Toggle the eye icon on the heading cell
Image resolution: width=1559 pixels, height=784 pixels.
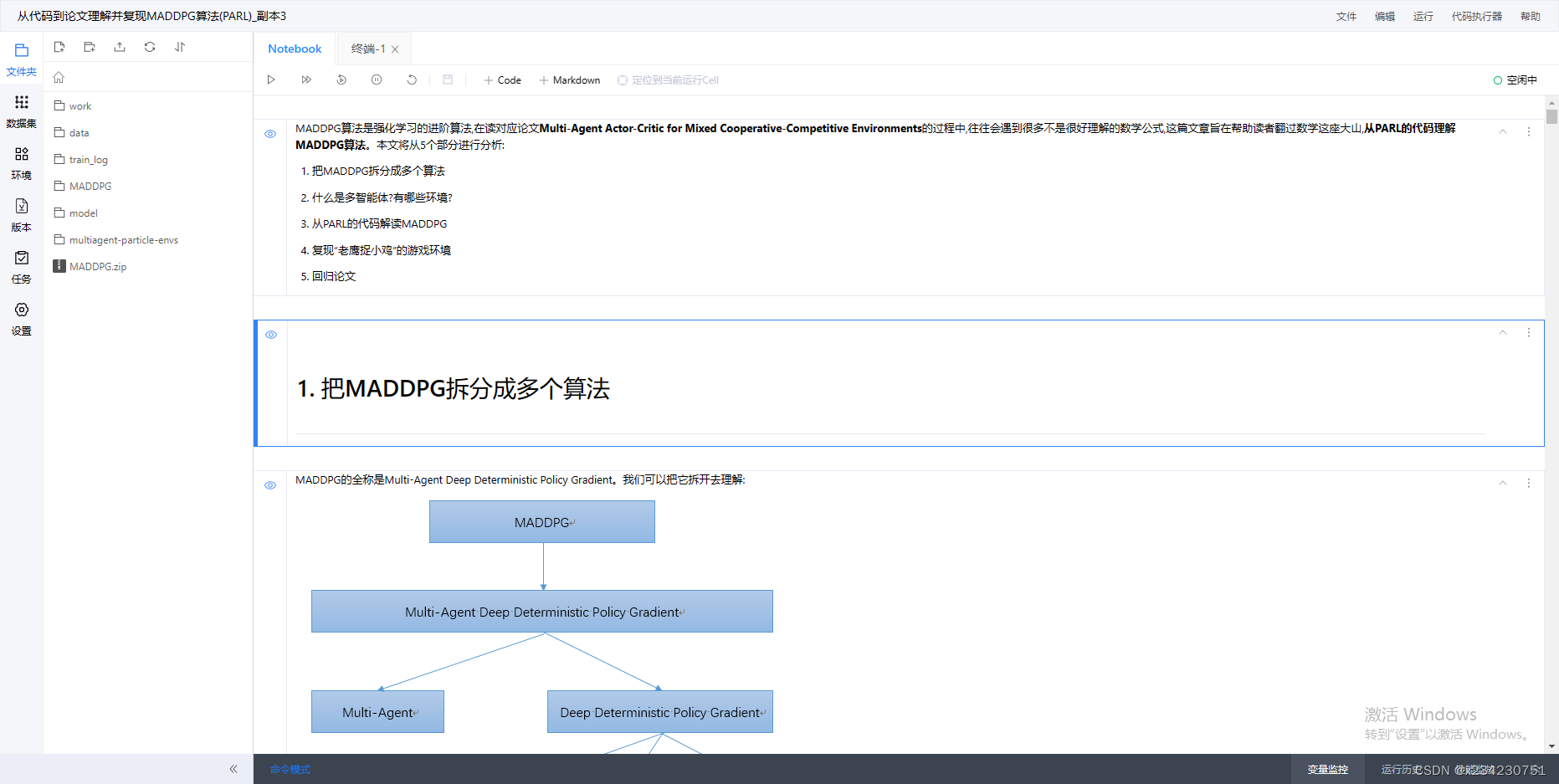270,335
